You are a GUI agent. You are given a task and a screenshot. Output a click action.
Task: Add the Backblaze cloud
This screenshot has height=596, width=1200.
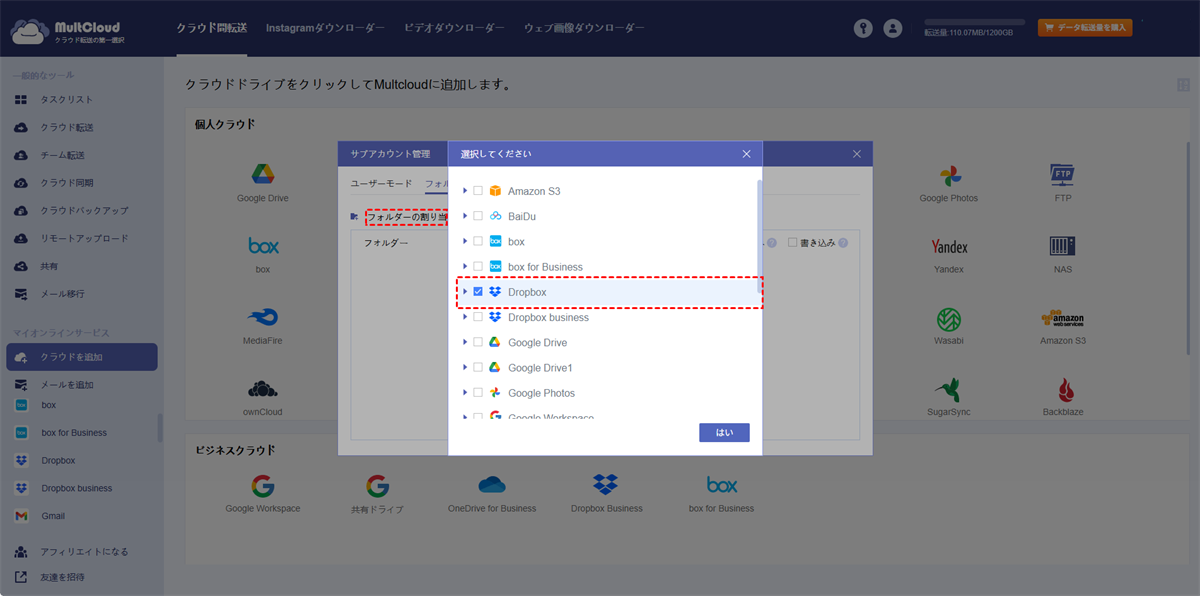(x=1063, y=396)
